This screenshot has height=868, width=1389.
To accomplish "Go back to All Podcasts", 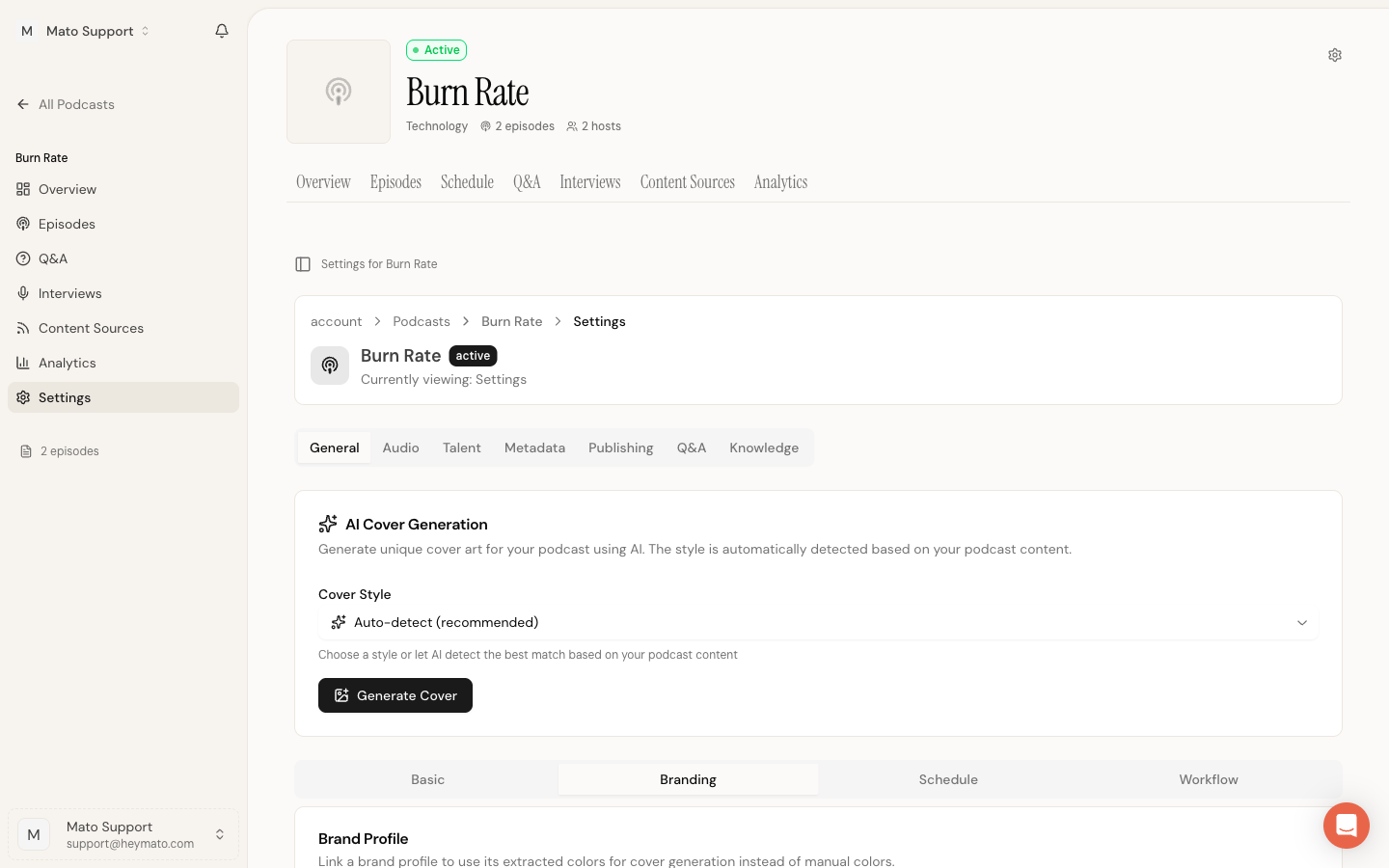I will (x=66, y=104).
